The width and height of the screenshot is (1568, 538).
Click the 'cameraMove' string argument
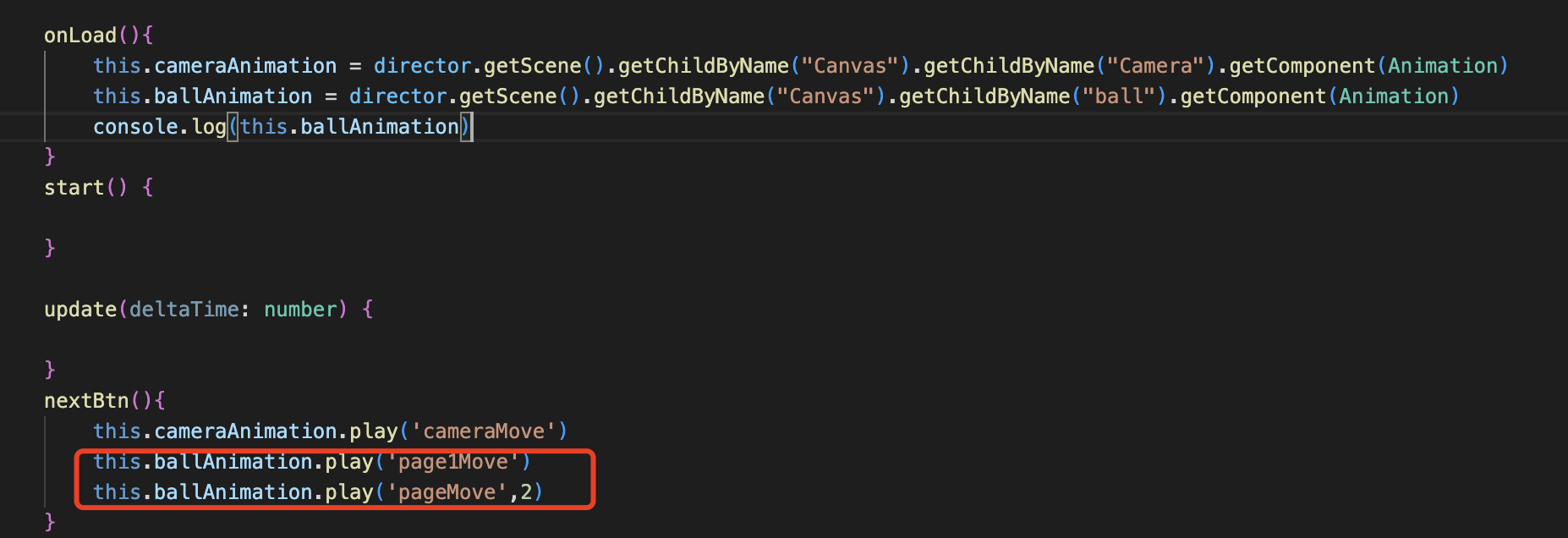484,431
